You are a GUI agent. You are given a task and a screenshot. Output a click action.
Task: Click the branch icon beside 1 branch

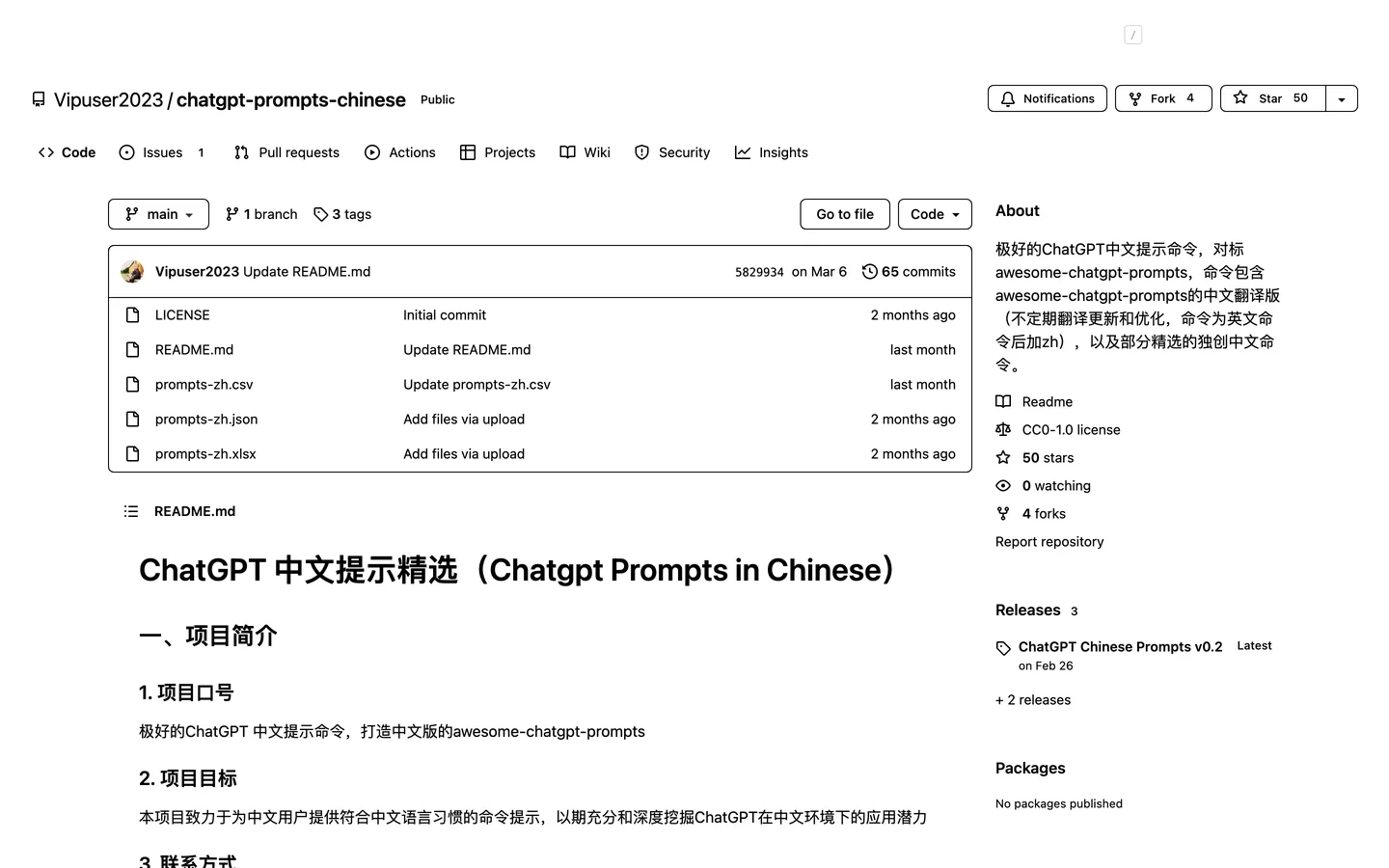tap(232, 214)
